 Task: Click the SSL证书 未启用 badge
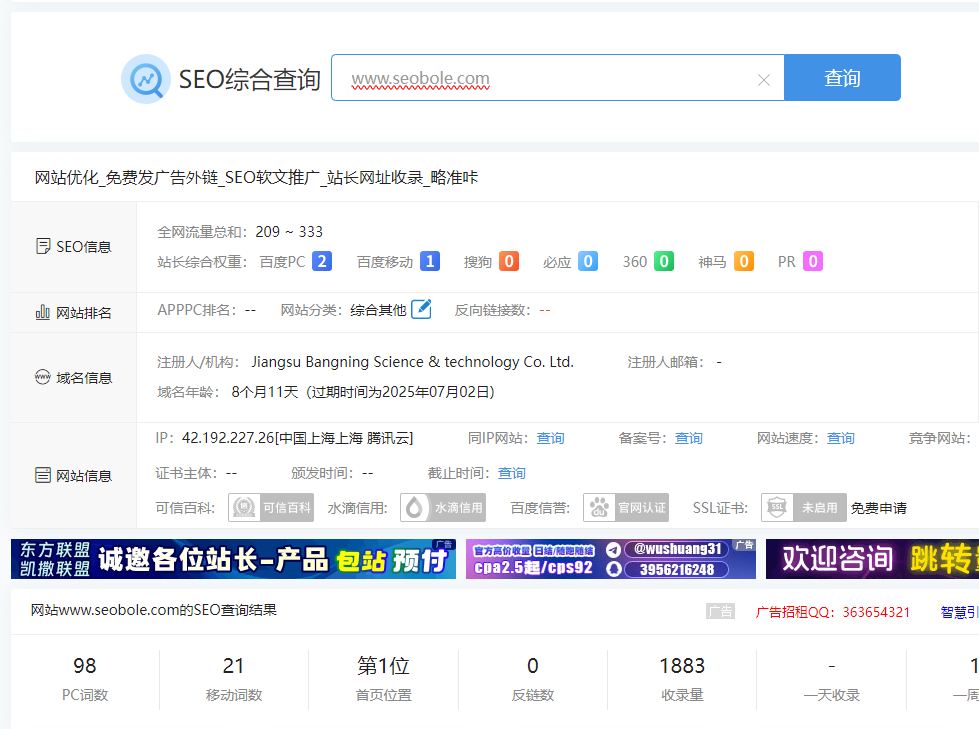804,507
